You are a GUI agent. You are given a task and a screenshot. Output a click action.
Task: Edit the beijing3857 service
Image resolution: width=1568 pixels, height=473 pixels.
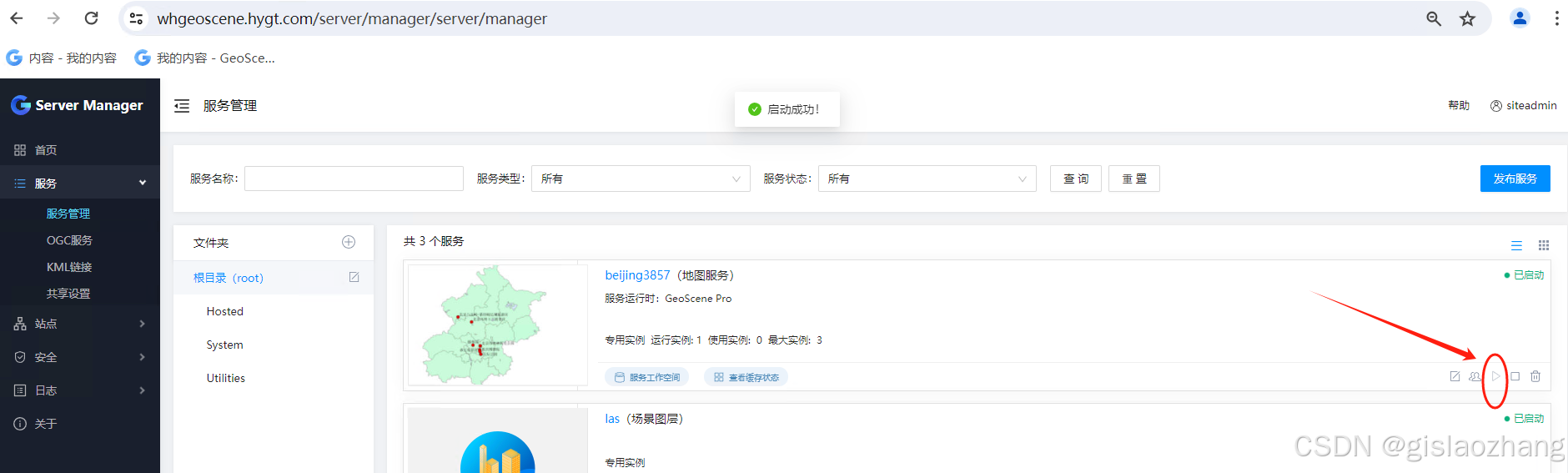point(1455,376)
